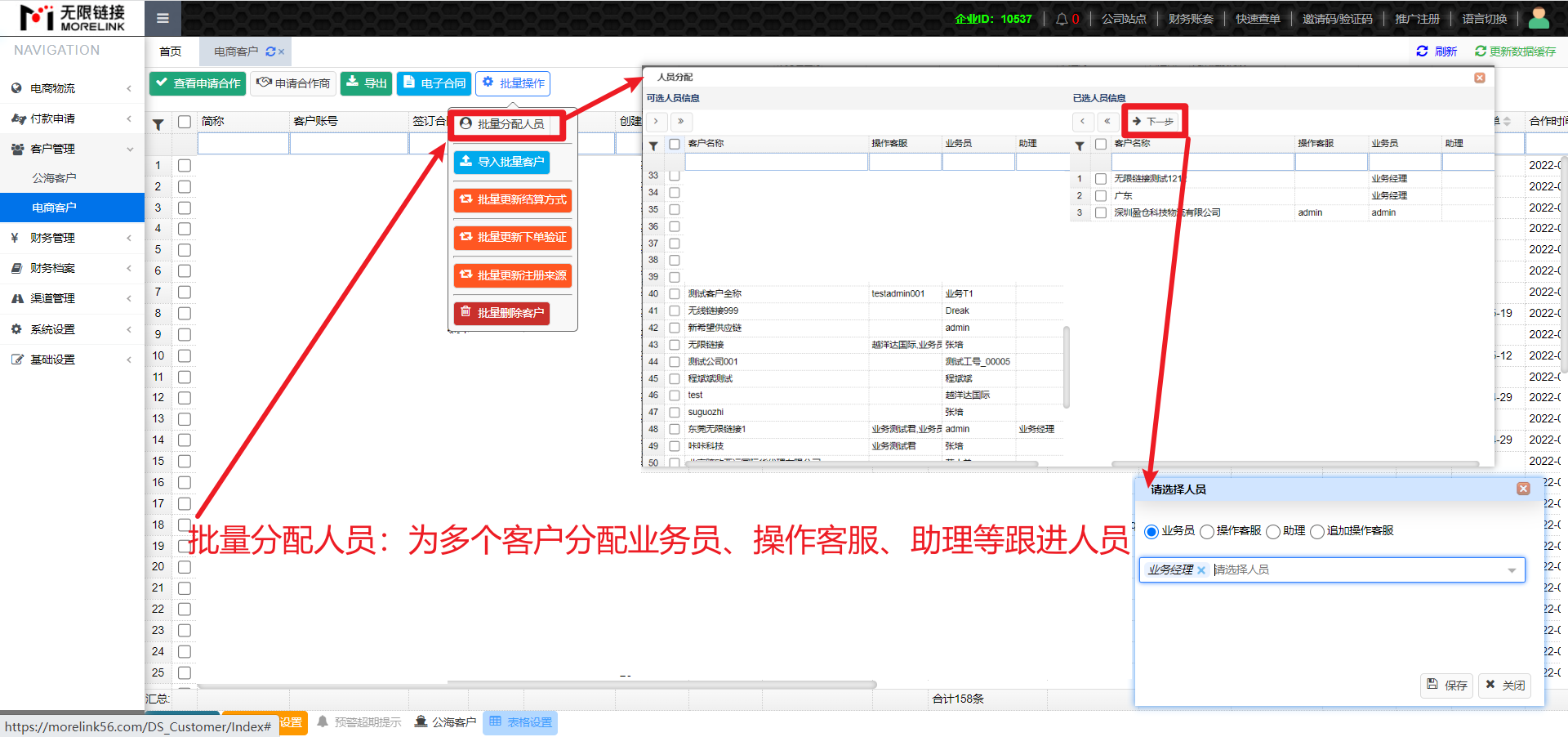
Task: Click the 客户名称 filter field in 可选人员信息
Action: (x=776, y=162)
